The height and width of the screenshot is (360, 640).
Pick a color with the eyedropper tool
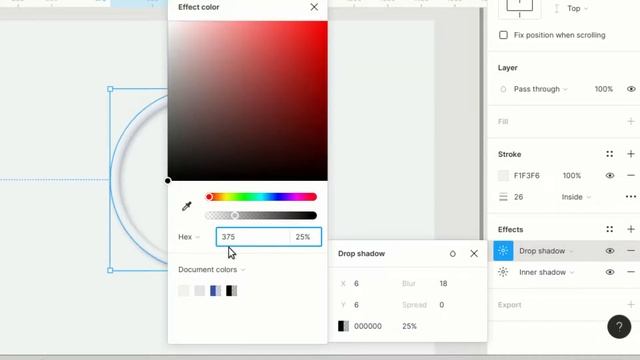(187, 206)
